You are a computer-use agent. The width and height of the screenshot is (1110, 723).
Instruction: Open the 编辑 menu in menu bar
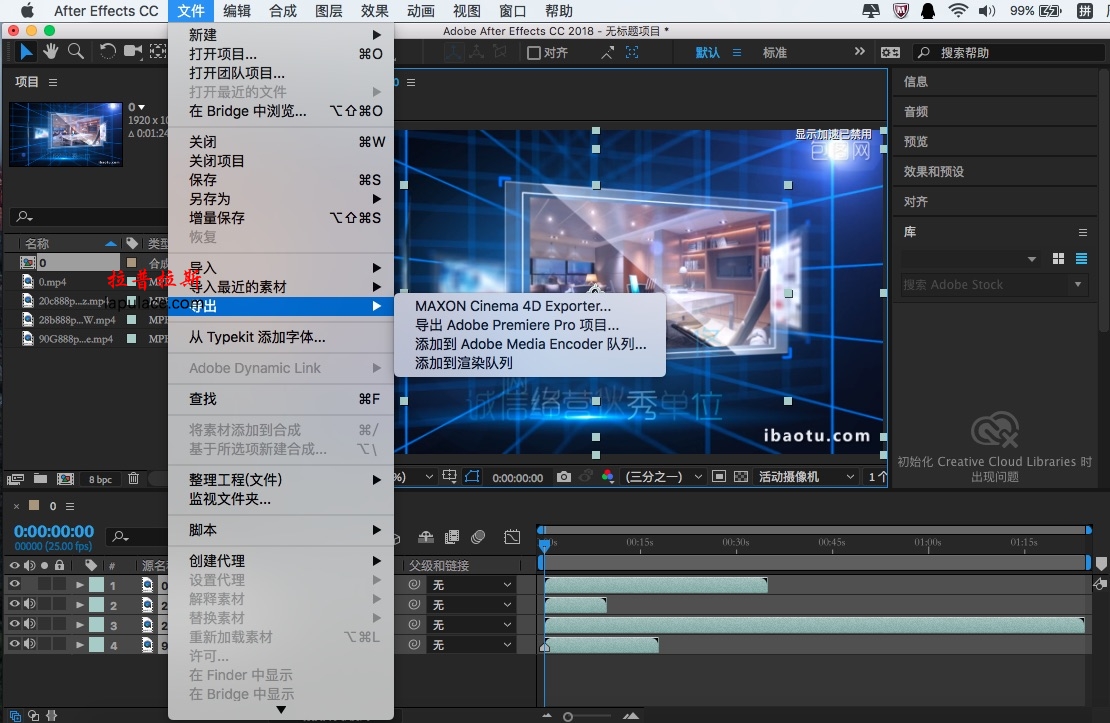point(236,11)
